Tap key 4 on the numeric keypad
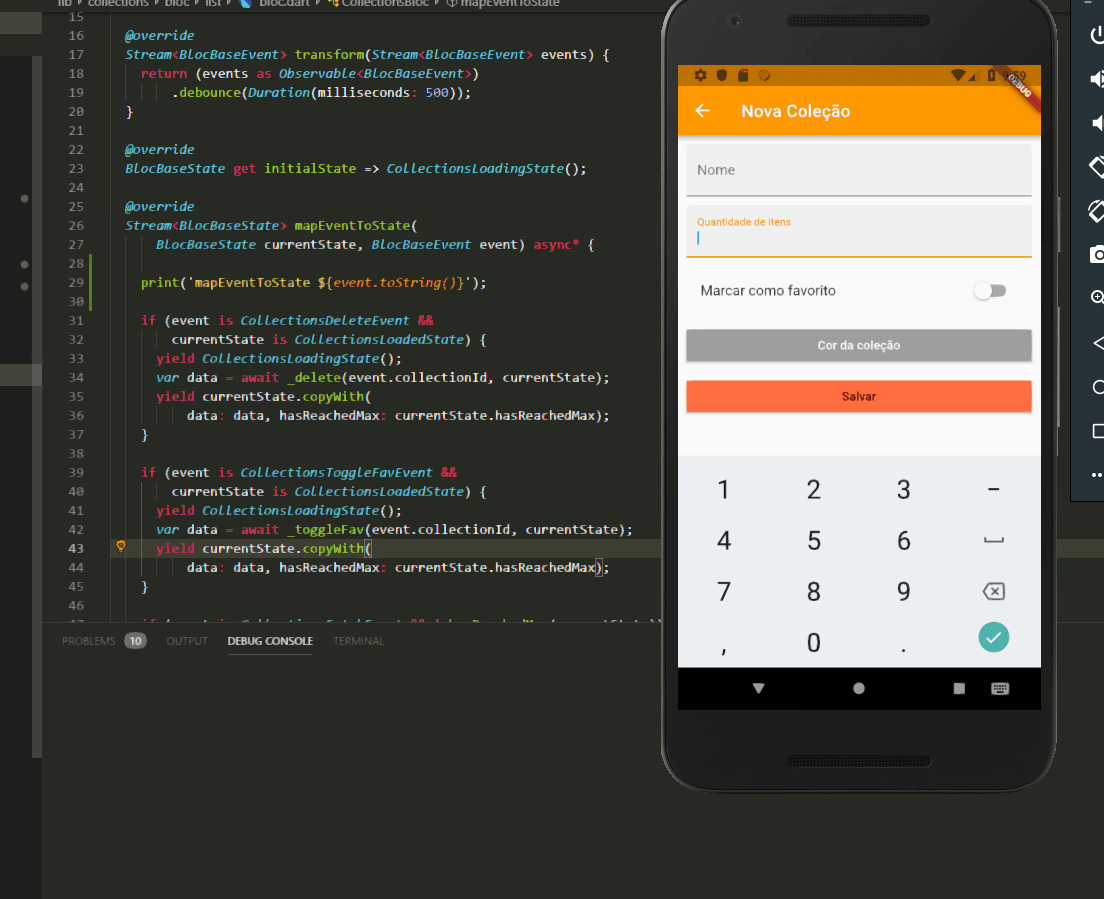 (x=723, y=541)
